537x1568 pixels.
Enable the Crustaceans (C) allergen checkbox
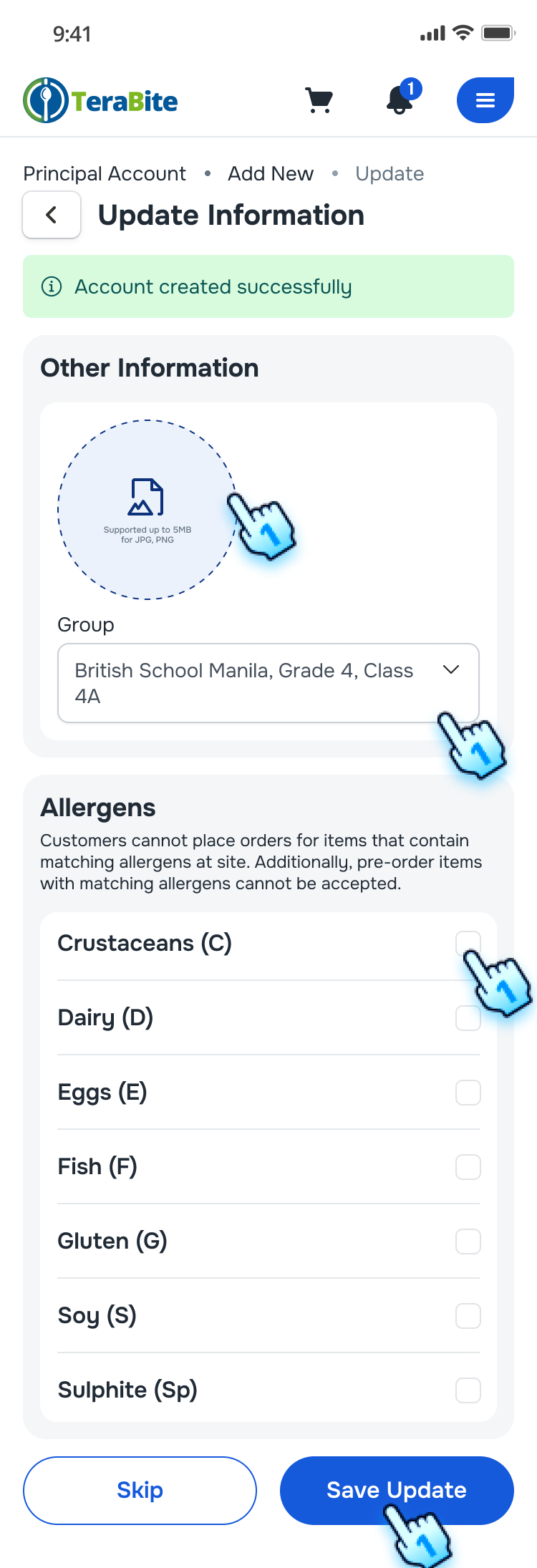[x=468, y=942]
